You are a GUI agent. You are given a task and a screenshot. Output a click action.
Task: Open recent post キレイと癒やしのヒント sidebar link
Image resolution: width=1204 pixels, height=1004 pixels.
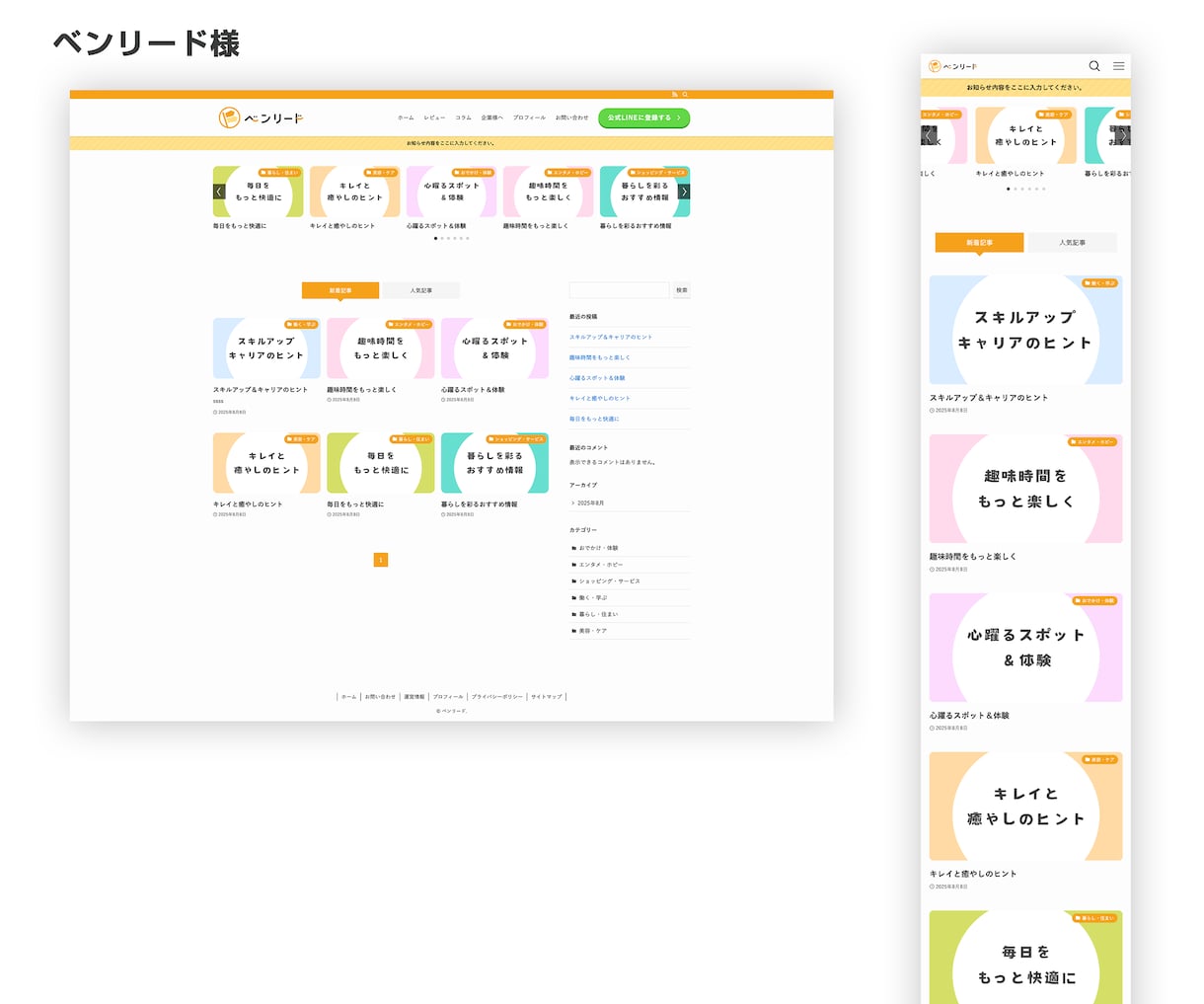[x=600, y=399]
